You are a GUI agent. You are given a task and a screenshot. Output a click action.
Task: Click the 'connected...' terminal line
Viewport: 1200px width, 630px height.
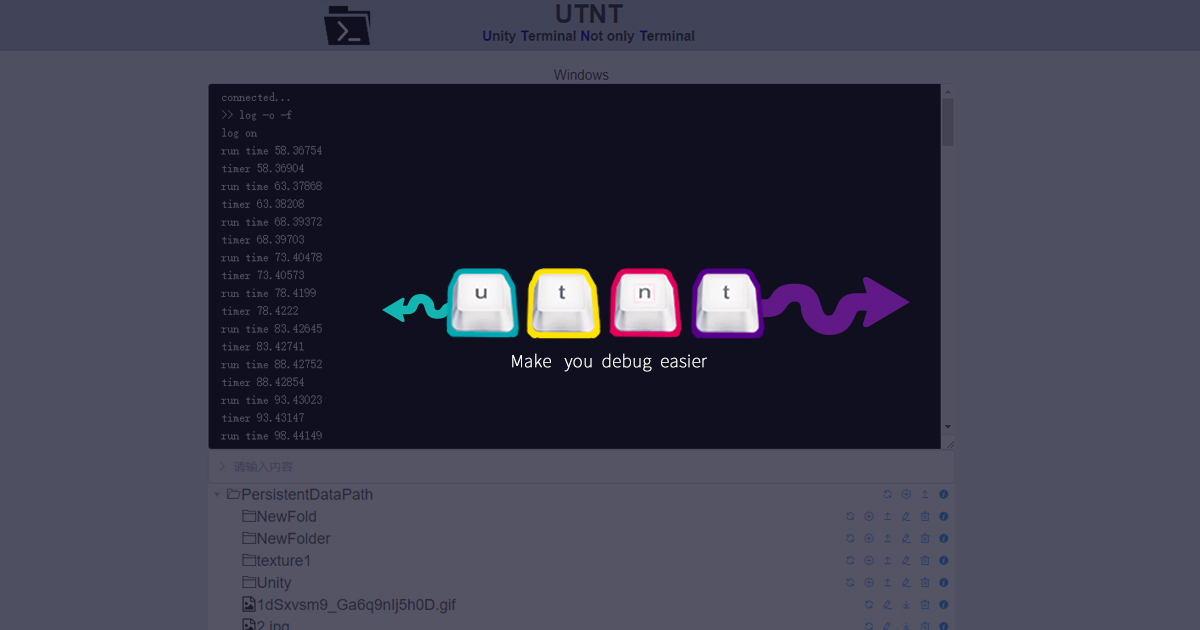click(x=256, y=97)
